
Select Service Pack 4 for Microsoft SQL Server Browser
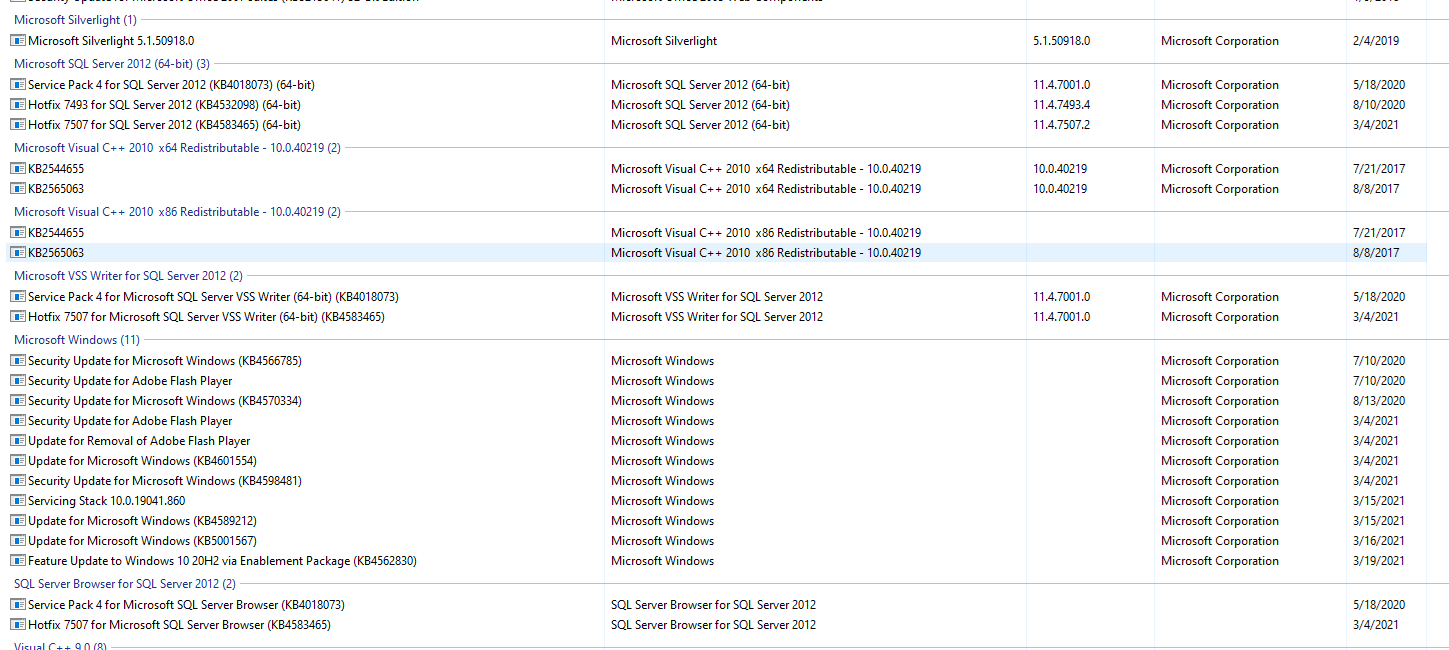[x=186, y=605]
